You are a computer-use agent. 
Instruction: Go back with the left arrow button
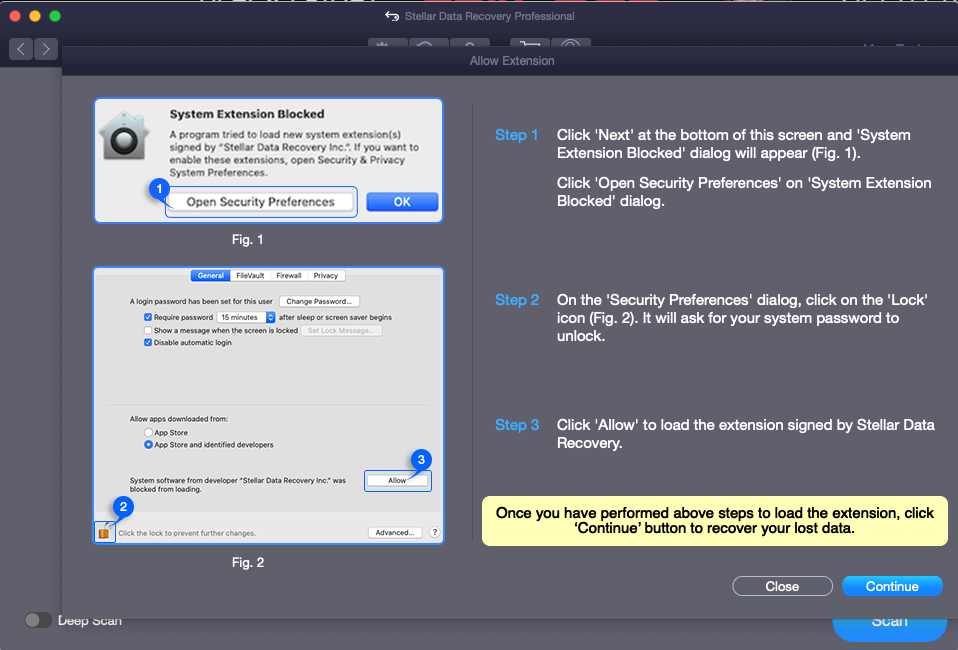22,49
